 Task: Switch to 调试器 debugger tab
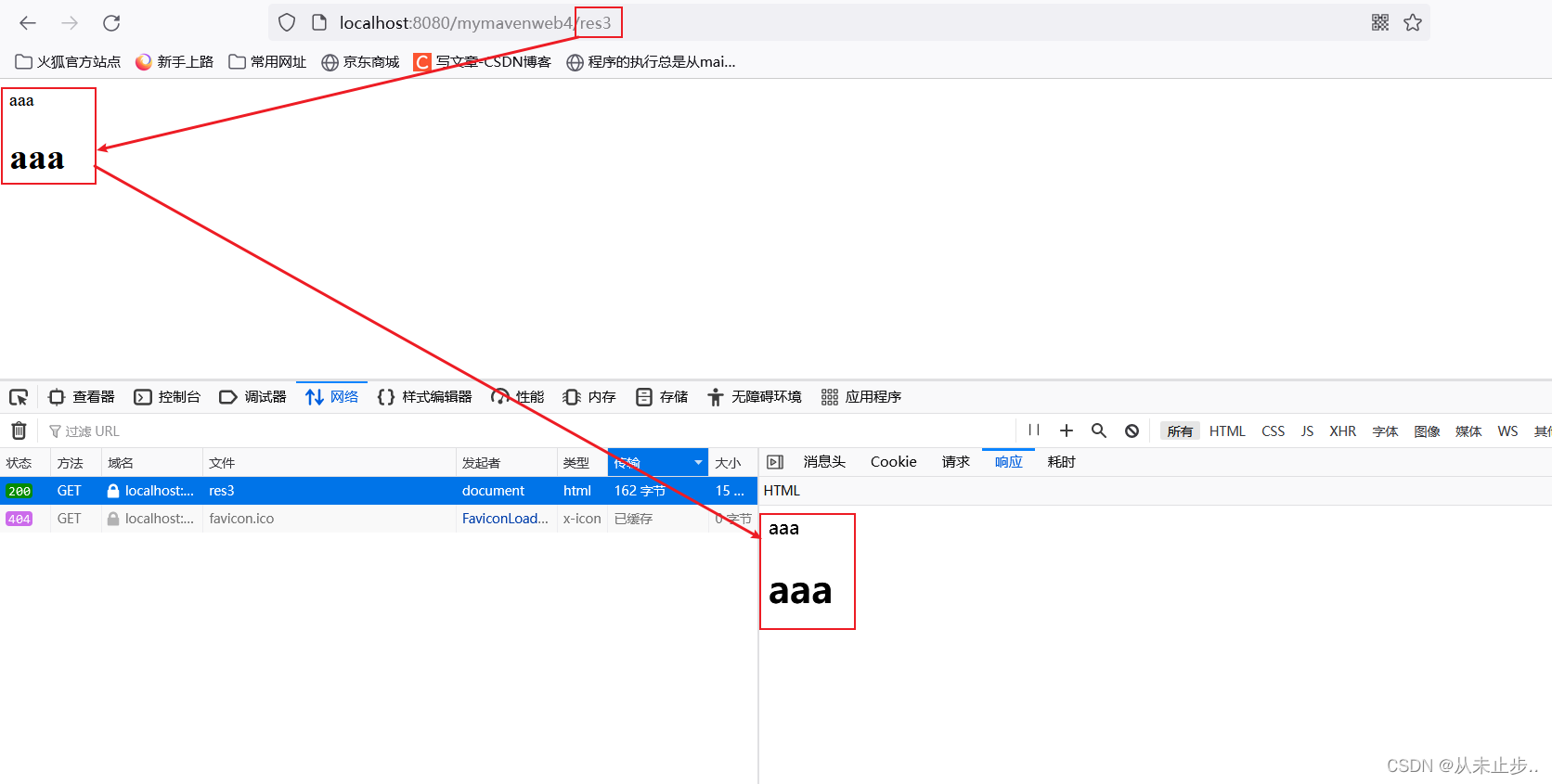[x=253, y=397]
